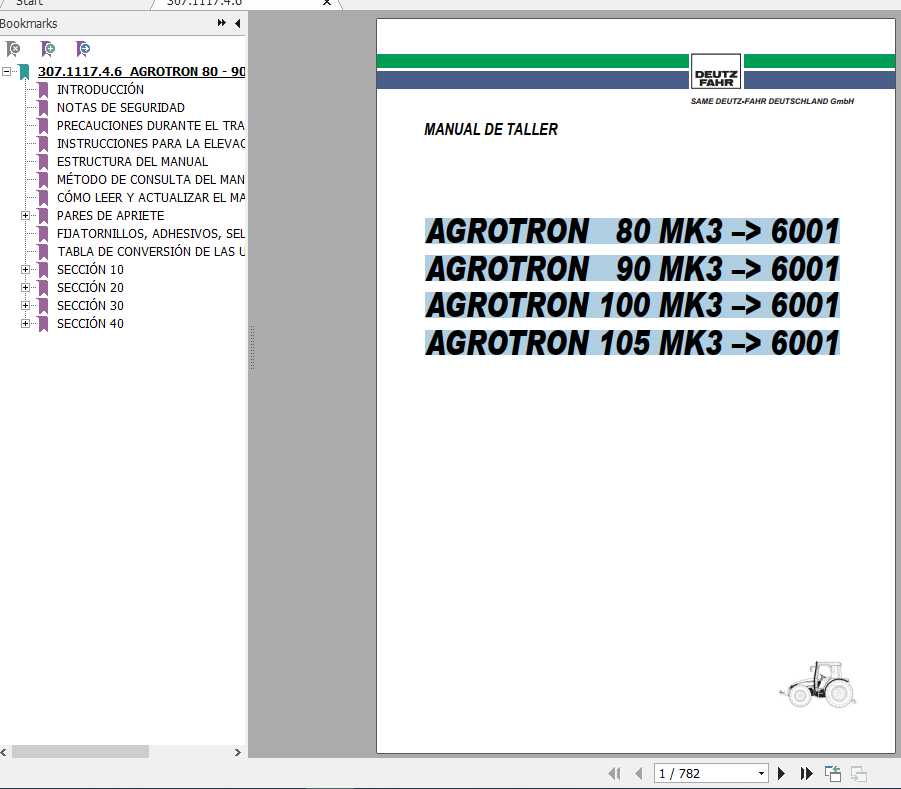
Task: Enter a page number in the field
Action: coord(690,773)
